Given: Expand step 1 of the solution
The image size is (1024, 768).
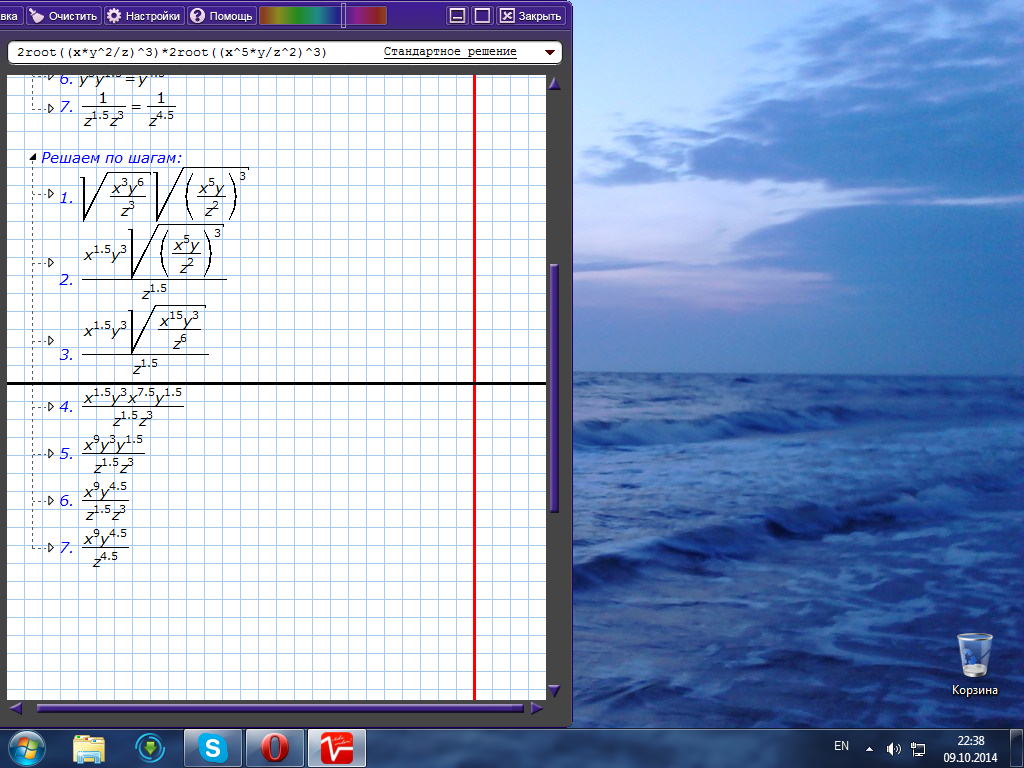Looking at the screenshot, I should click(50, 194).
